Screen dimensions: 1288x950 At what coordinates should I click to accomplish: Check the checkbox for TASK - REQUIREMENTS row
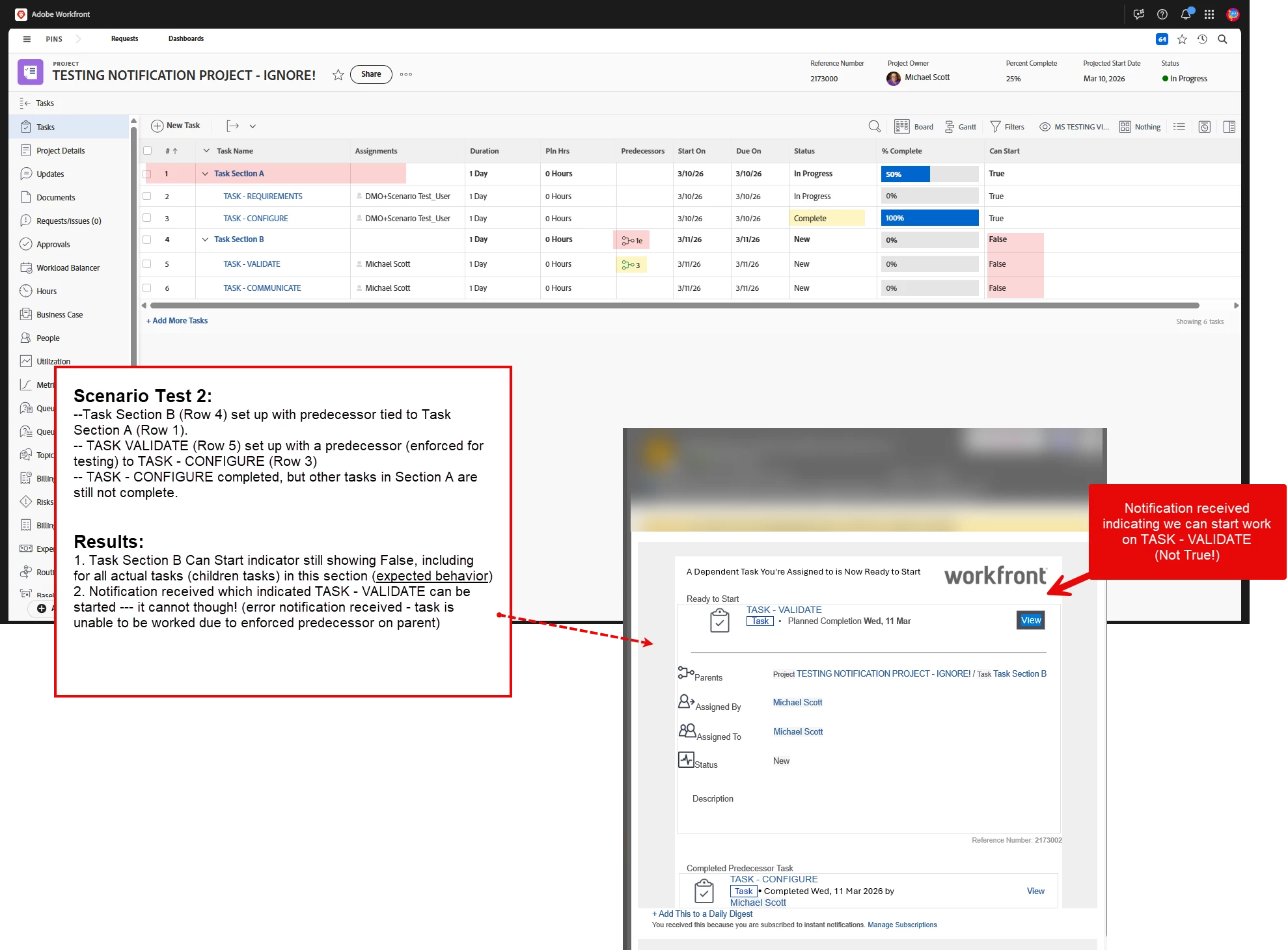pyautogui.click(x=147, y=196)
